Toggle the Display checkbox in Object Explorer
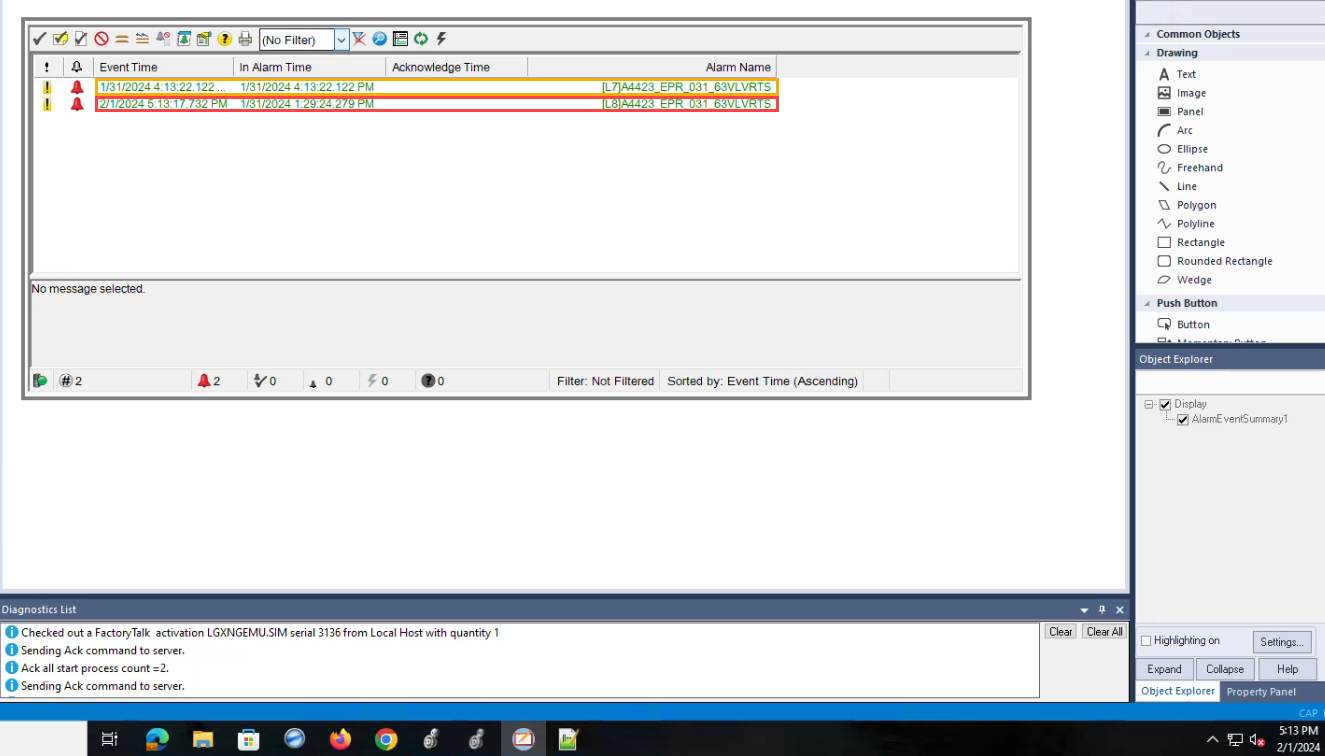The height and width of the screenshot is (756, 1325). [1165, 404]
